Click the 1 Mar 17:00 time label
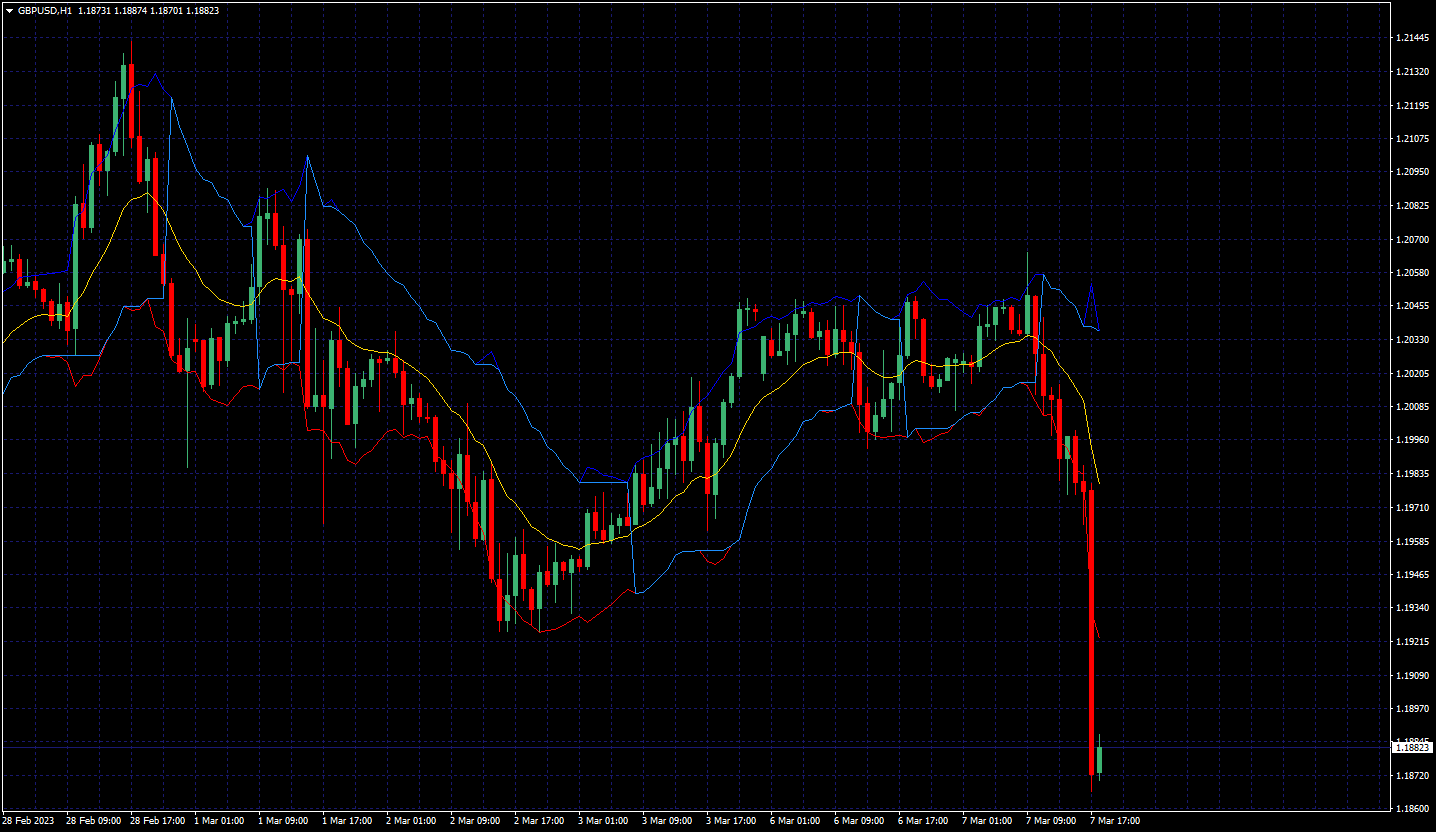This screenshot has height=832, width=1436. pyautogui.click(x=347, y=821)
